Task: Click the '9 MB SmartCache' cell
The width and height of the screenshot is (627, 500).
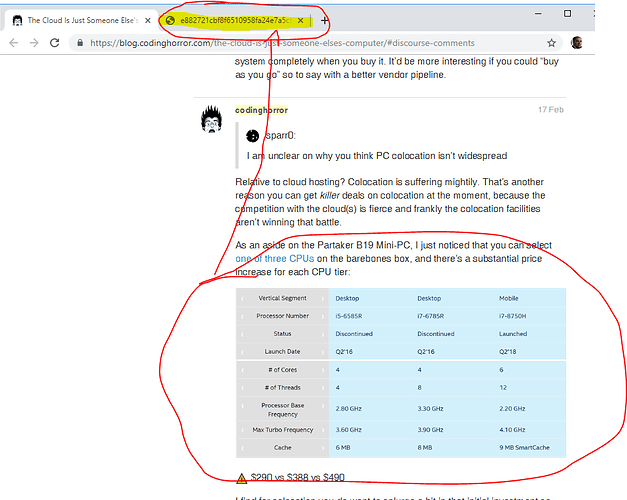Action: click(x=524, y=448)
